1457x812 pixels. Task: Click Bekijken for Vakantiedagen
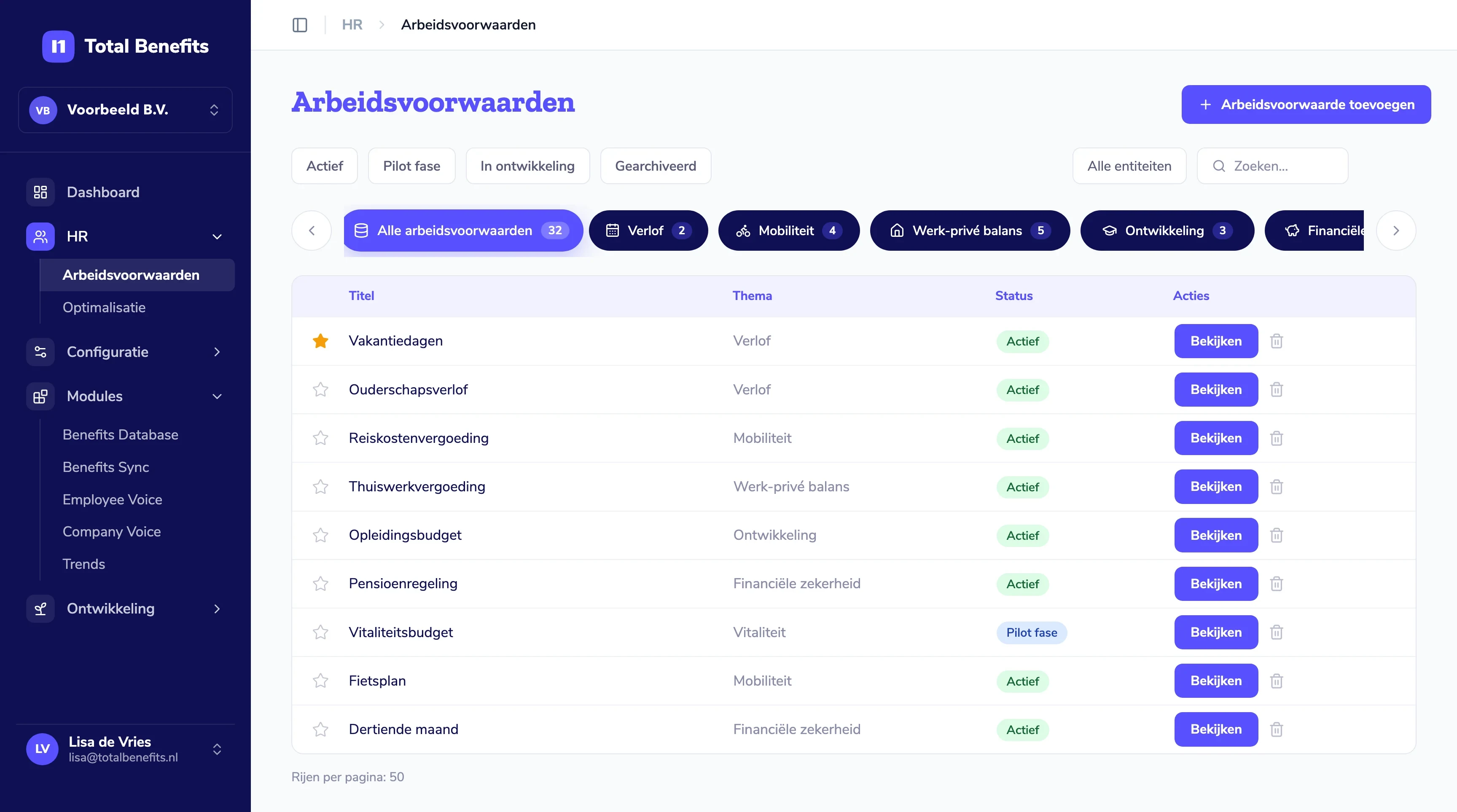tap(1216, 341)
